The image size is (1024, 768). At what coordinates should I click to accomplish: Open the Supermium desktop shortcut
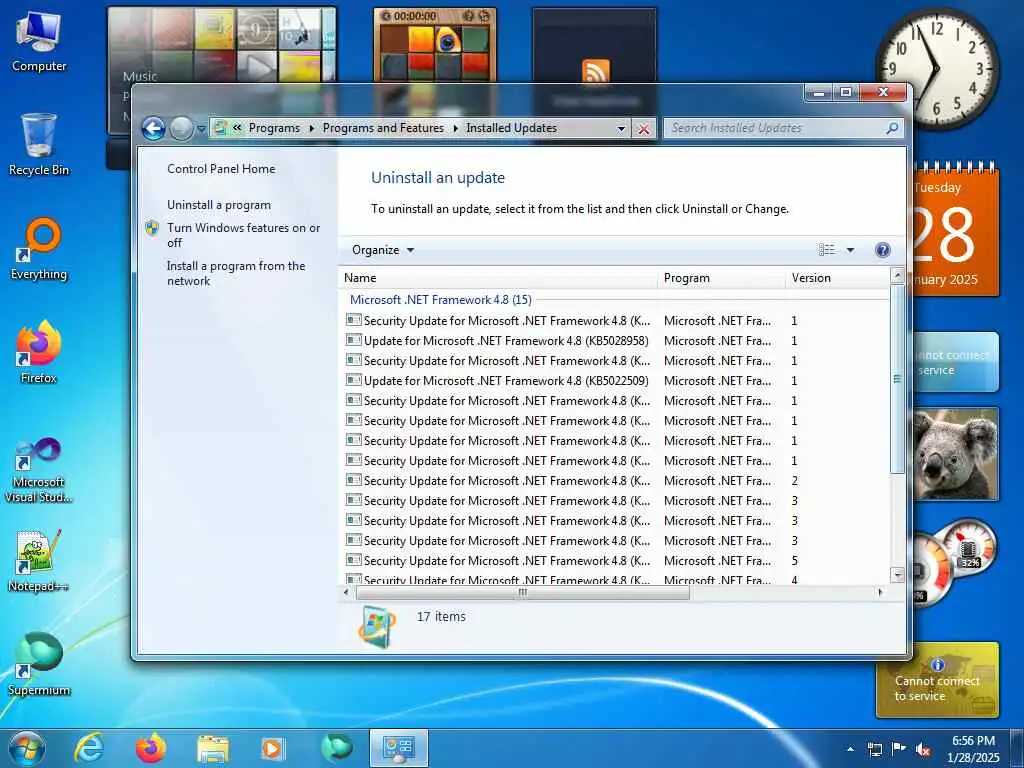[x=39, y=664]
